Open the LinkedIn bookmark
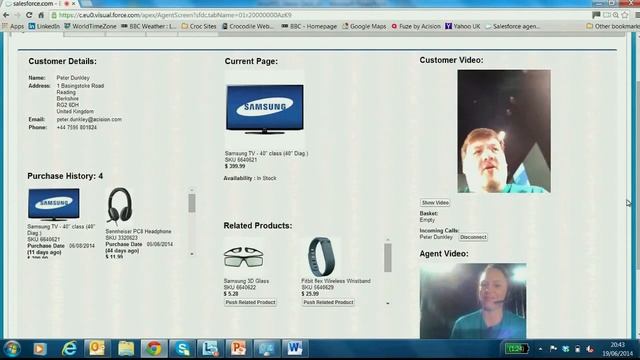The height and width of the screenshot is (360, 640). [44, 26]
